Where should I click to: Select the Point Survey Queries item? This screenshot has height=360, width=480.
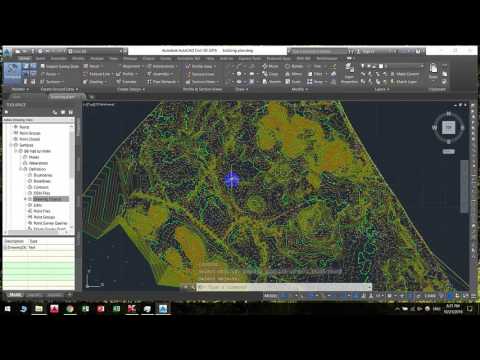(50, 223)
